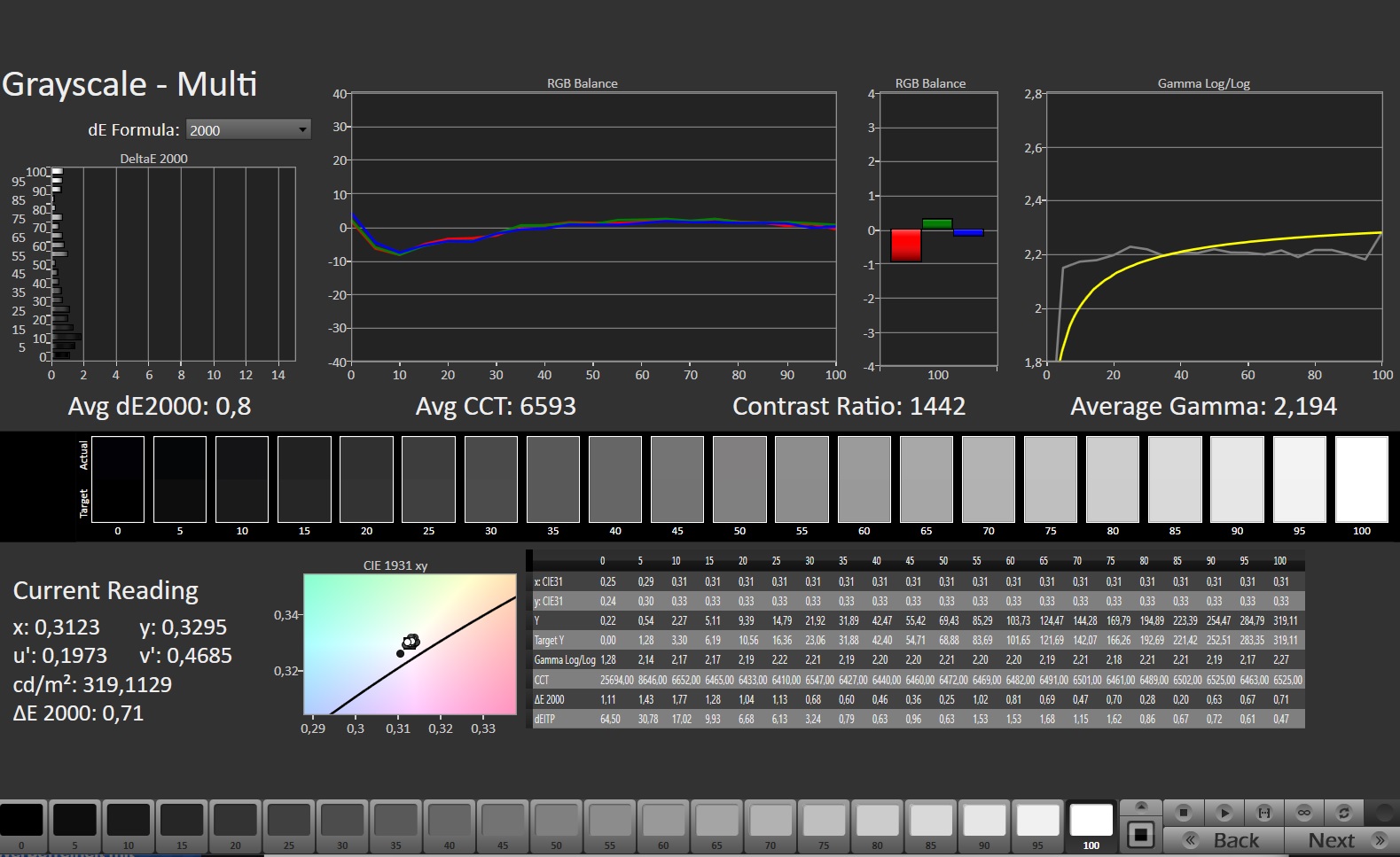Select the 75 gray patch selector button
The width and height of the screenshot is (1400, 857).
coord(824,826)
